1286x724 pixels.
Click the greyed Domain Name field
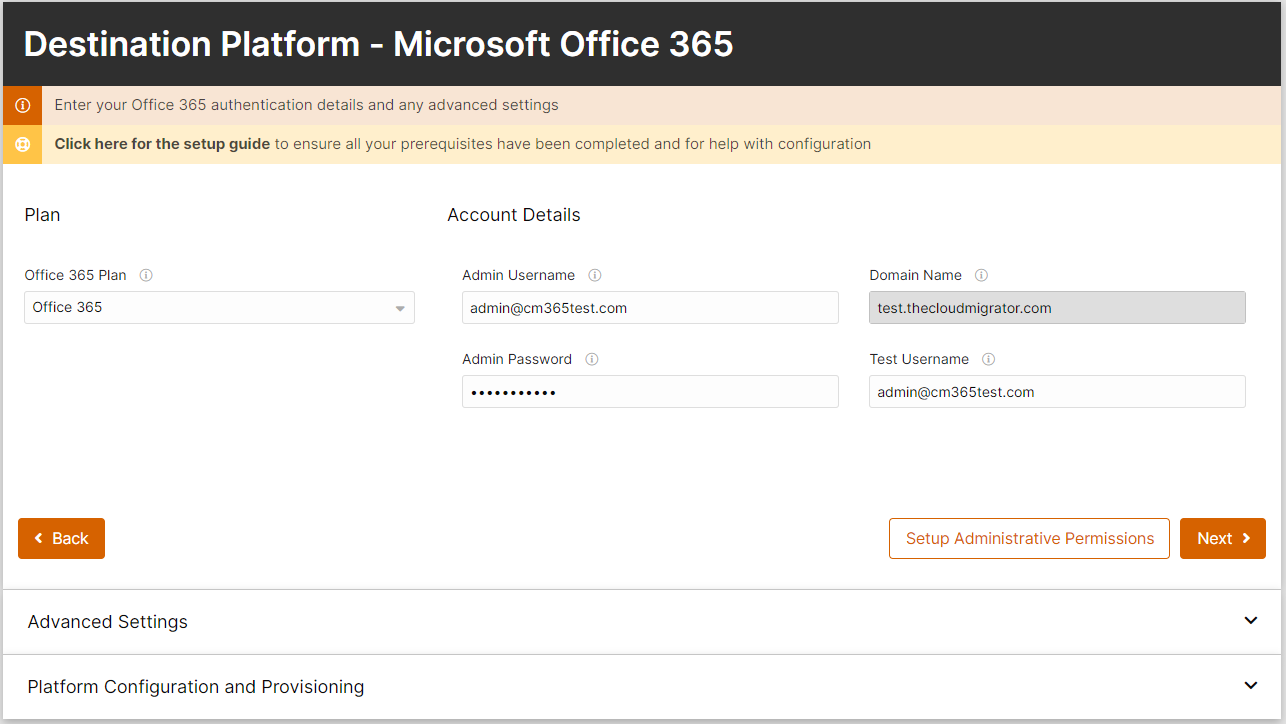click(1057, 308)
